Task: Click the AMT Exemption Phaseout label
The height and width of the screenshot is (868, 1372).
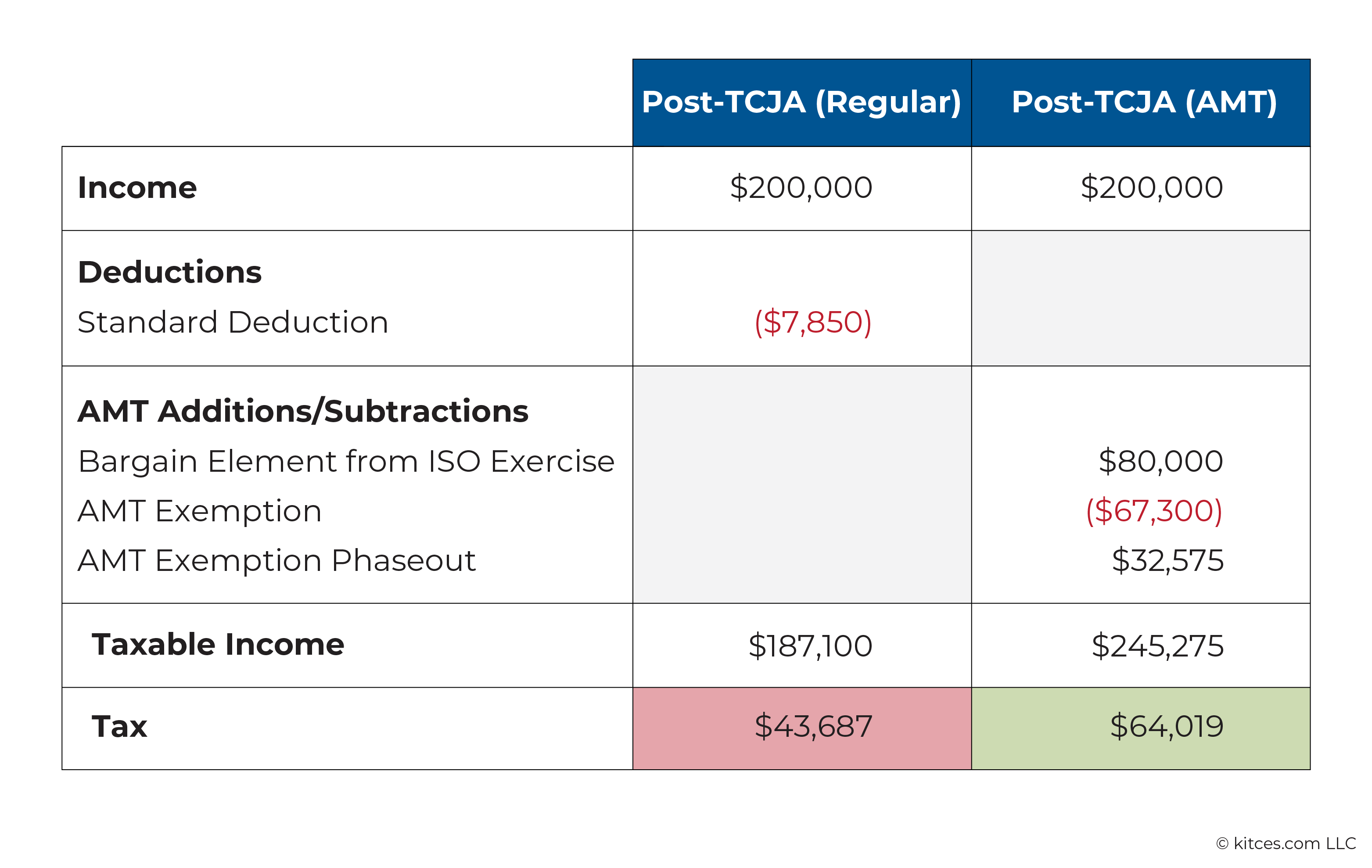Action: click(x=277, y=560)
